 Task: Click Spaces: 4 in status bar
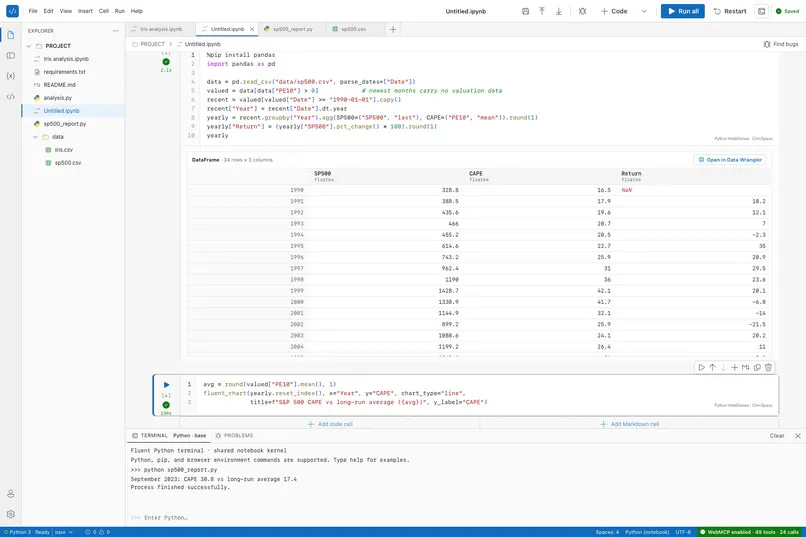tap(608, 532)
